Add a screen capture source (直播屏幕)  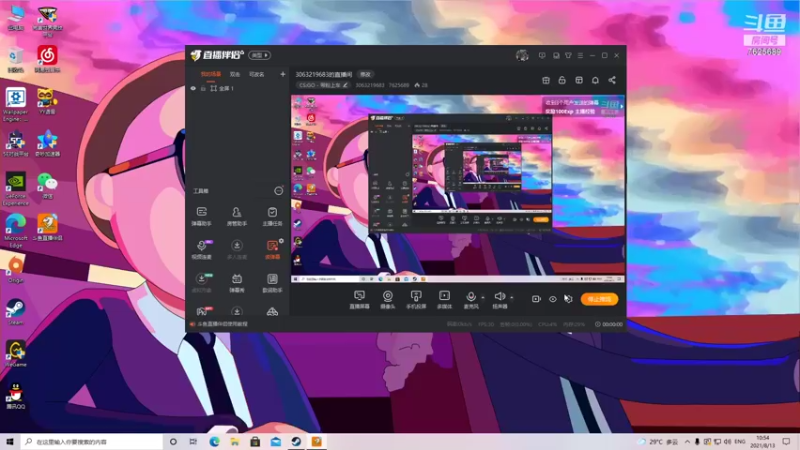(x=359, y=299)
